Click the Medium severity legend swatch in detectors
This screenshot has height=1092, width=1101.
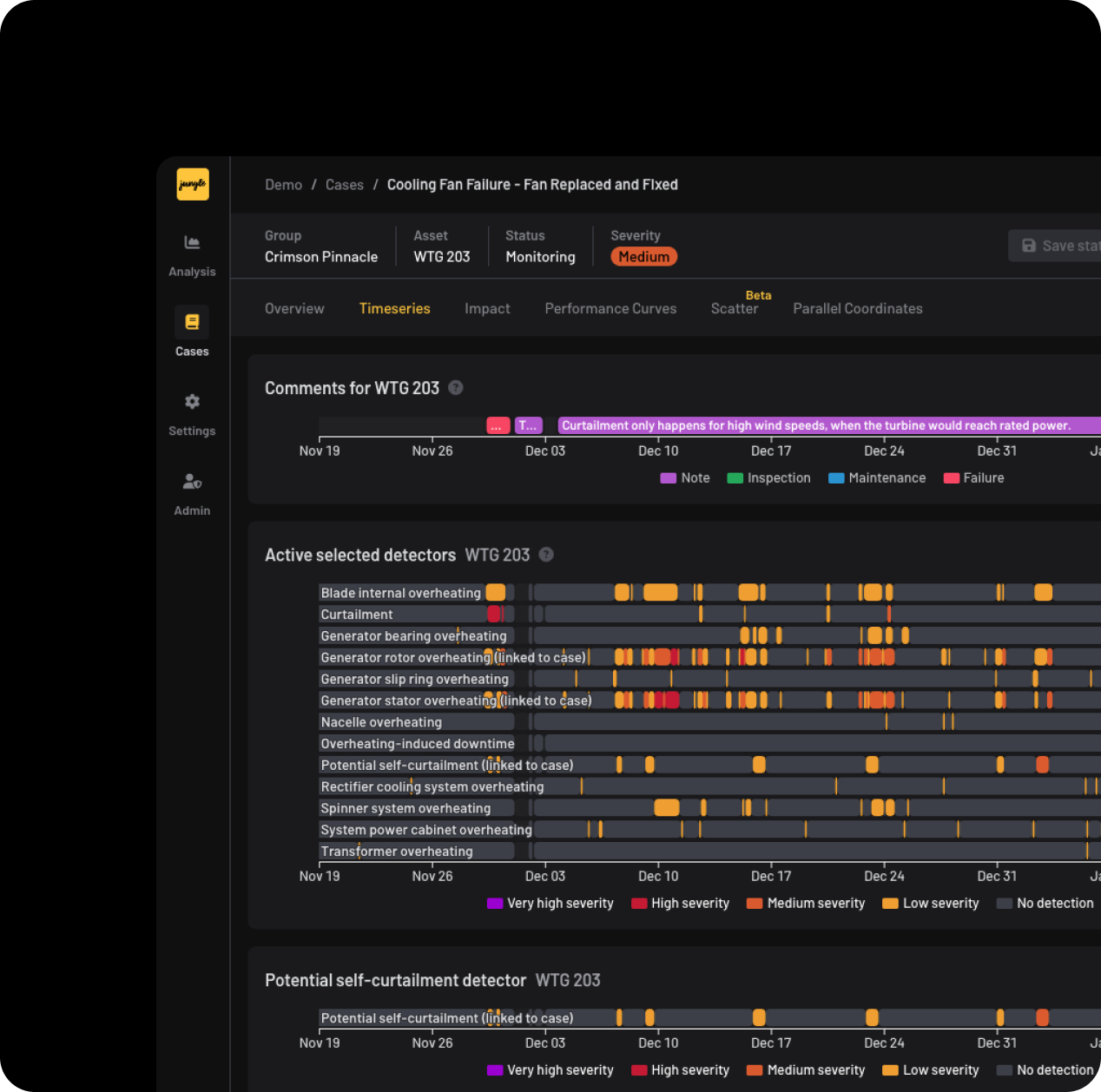pyautogui.click(x=755, y=904)
